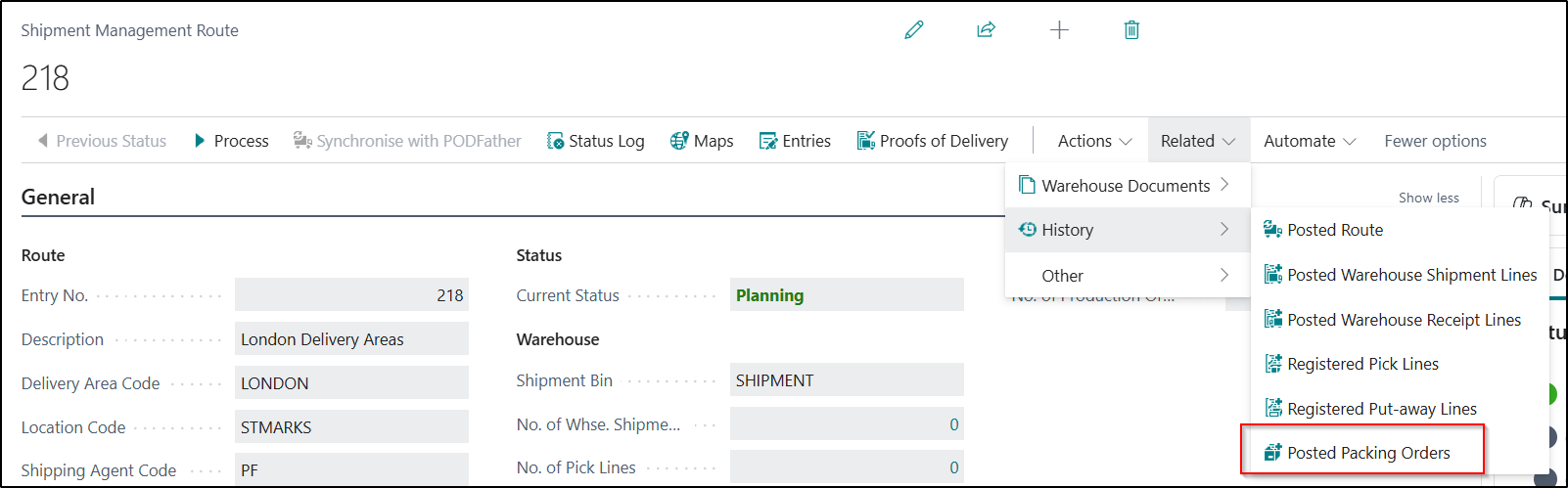This screenshot has height=488, width=1568.
Task: Open the Status Log
Action: coord(595,141)
